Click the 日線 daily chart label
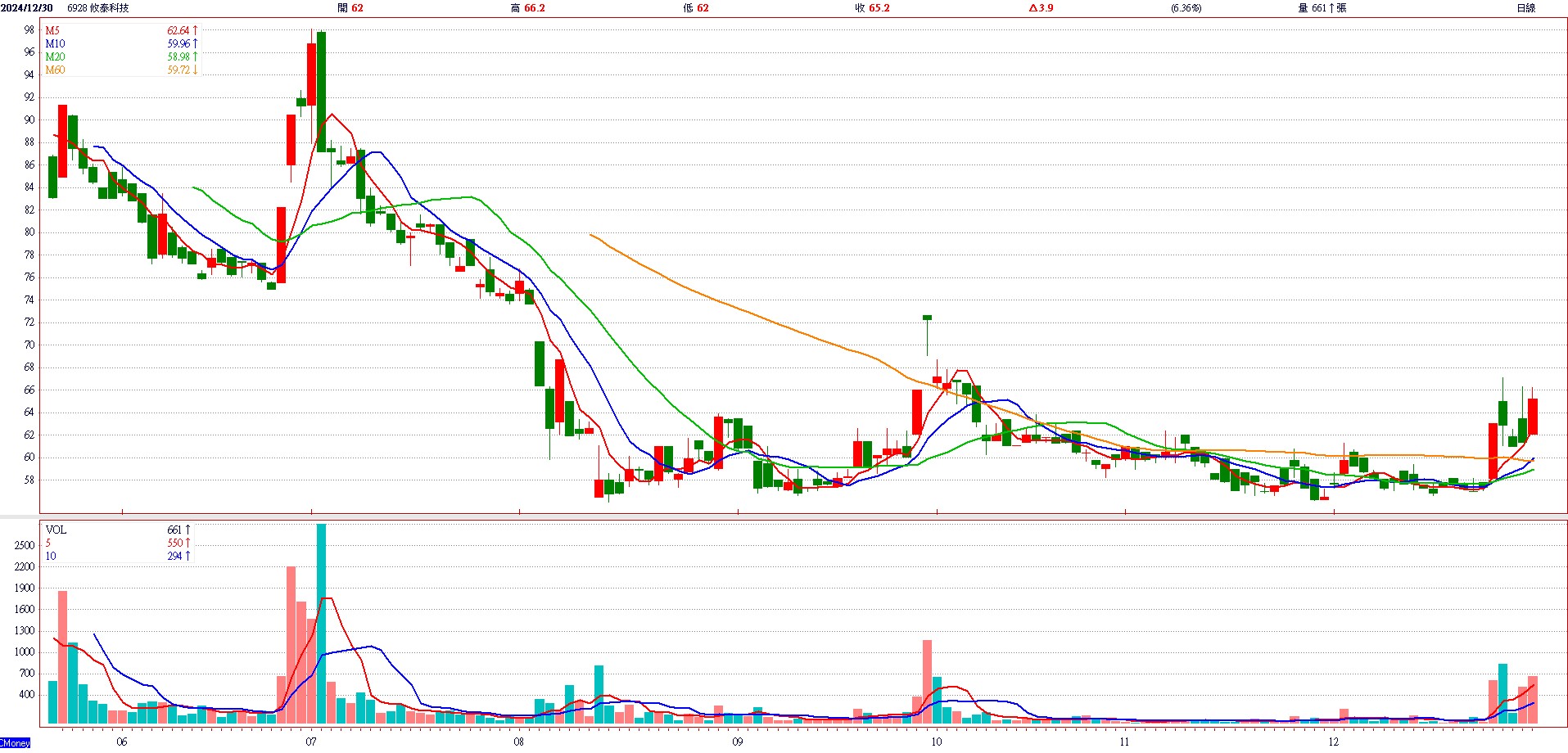Image resolution: width=1568 pixels, height=753 pixels. (x=1526, y=8)
